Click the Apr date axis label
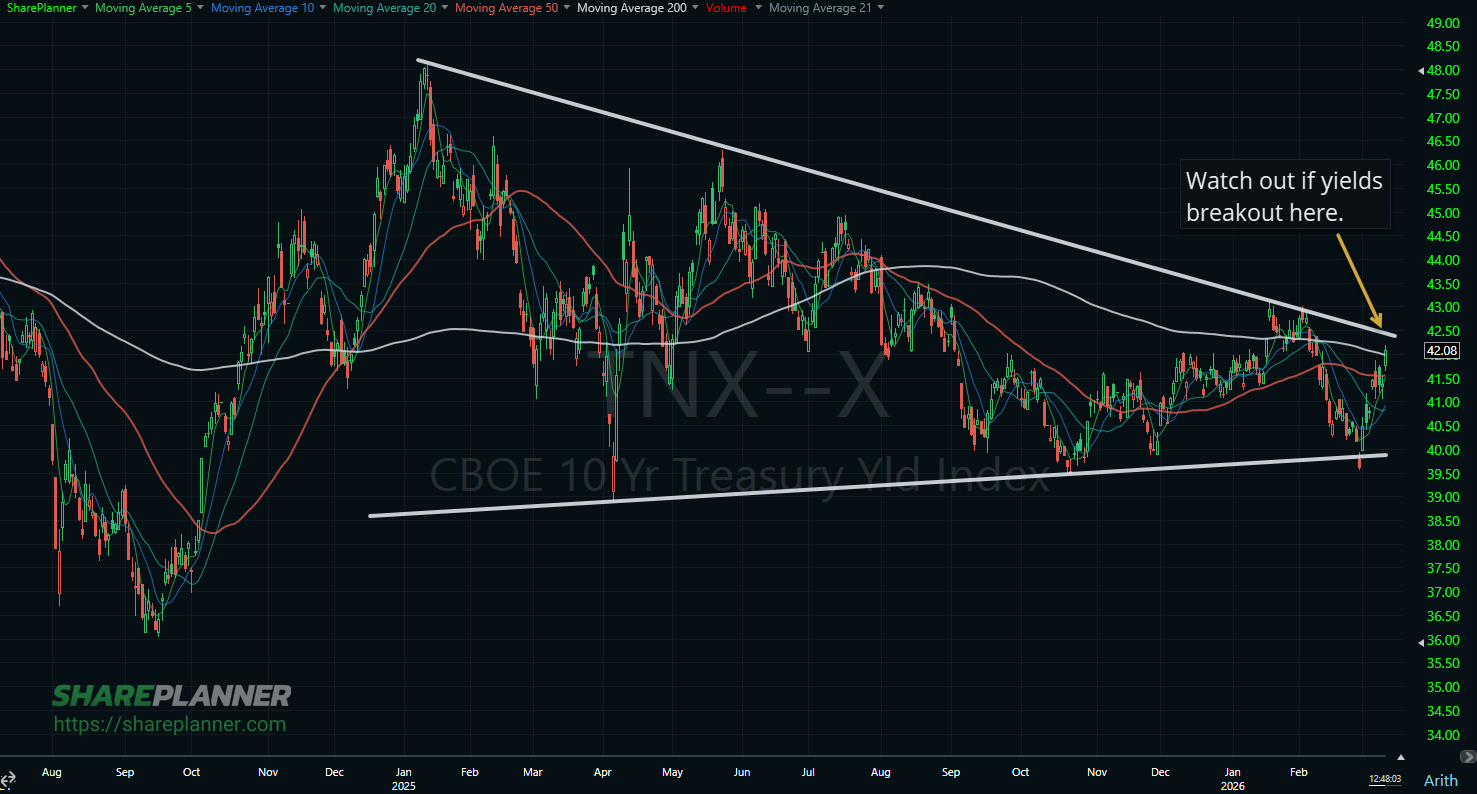The width and height of the screenshot is (1477, 794). (x=603, y=773)
